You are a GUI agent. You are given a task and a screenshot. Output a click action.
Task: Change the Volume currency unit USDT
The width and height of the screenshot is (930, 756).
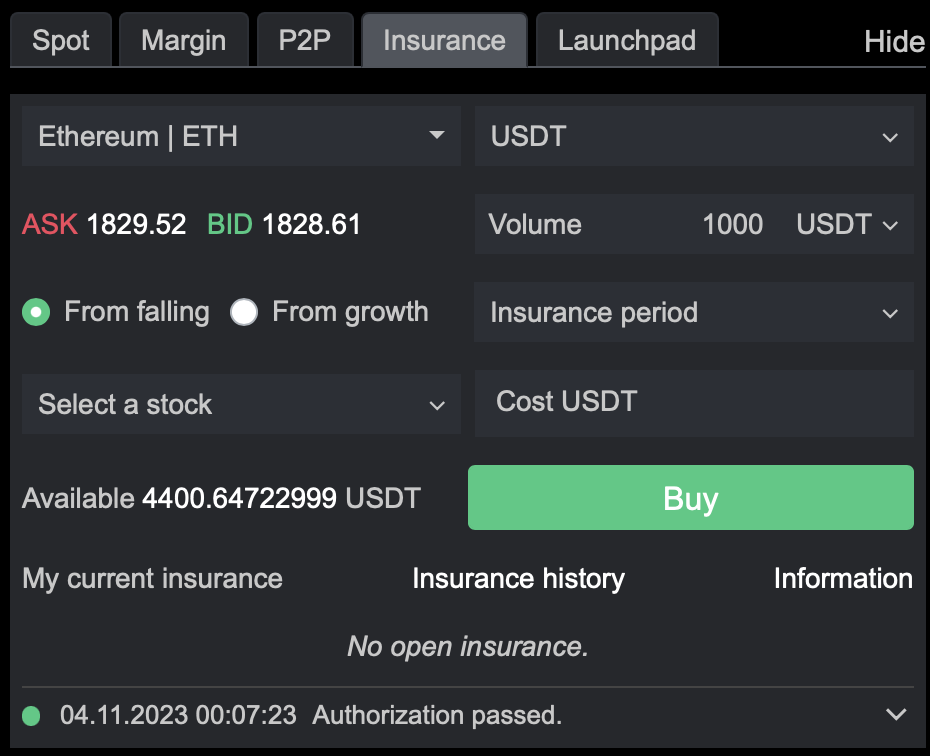848,224
